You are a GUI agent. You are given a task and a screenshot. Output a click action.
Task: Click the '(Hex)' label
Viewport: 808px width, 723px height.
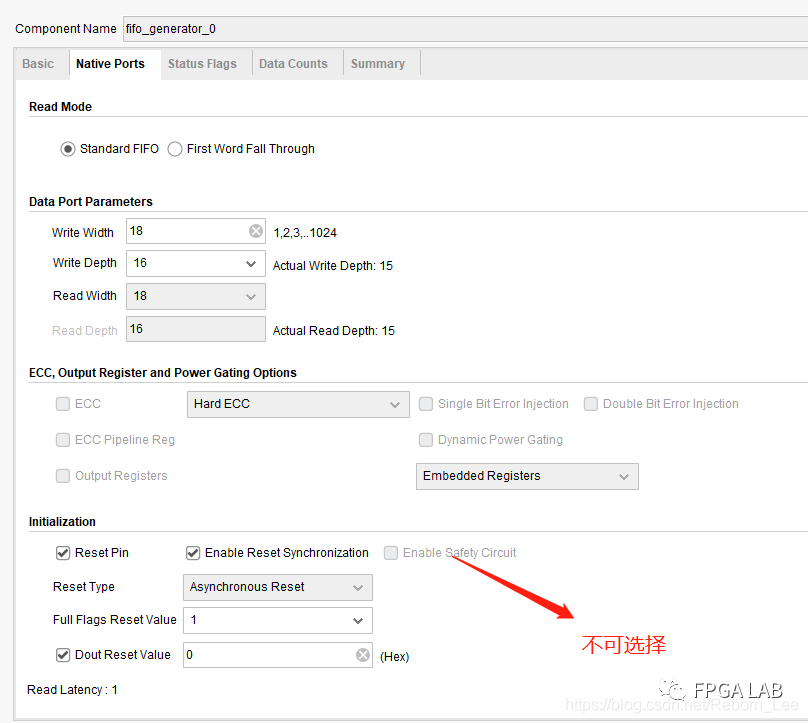click(x=394, y=657)
